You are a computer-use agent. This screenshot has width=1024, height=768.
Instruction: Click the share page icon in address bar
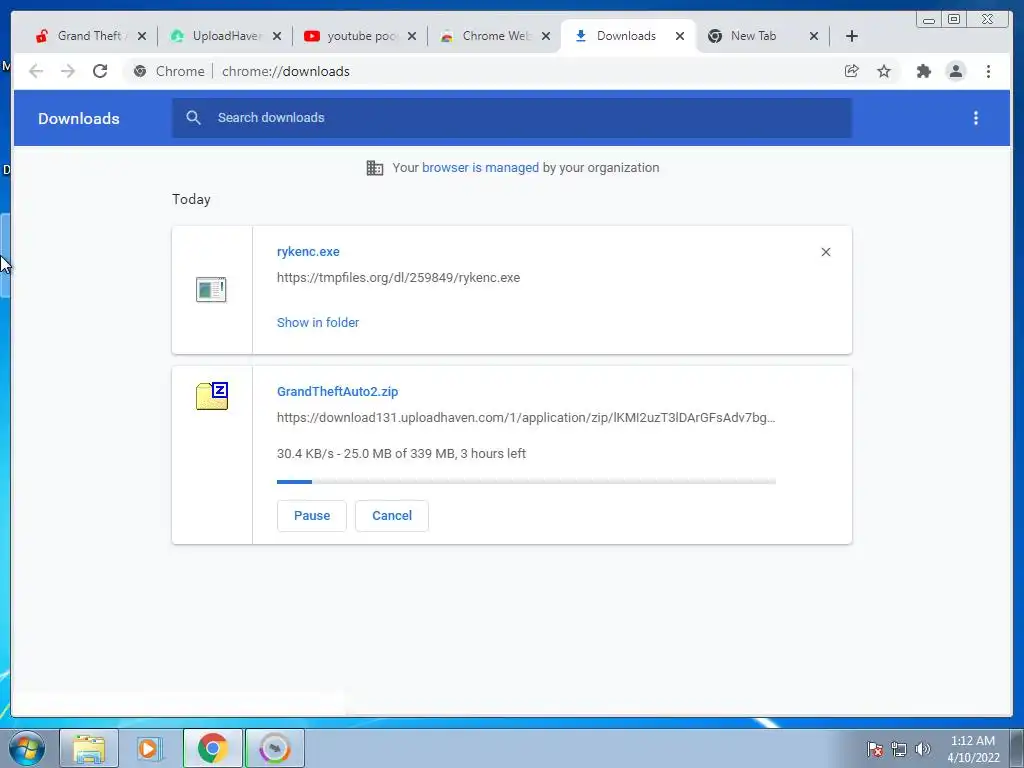(x=852, y=71)
